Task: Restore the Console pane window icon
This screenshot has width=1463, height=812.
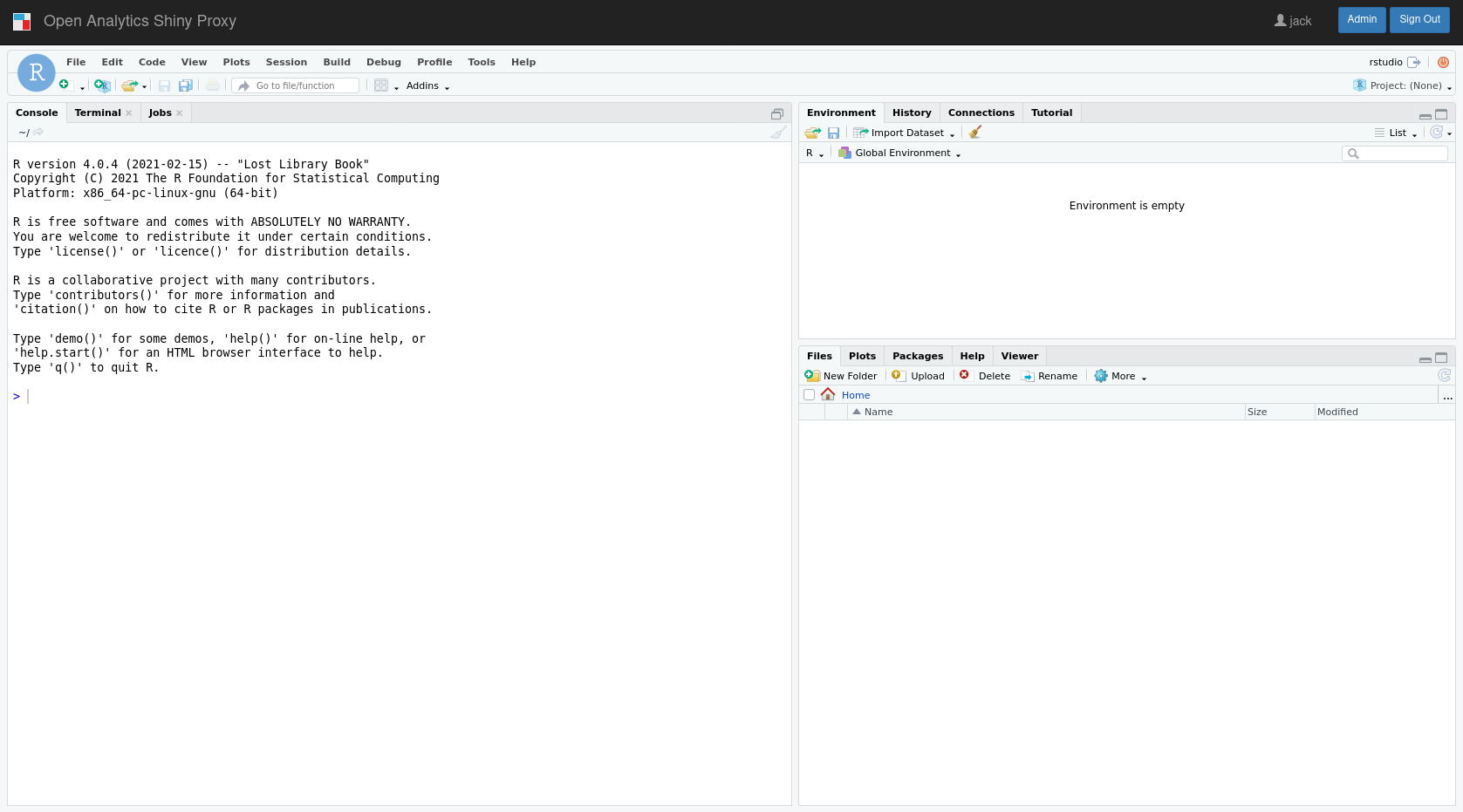Action: point(777,114)
